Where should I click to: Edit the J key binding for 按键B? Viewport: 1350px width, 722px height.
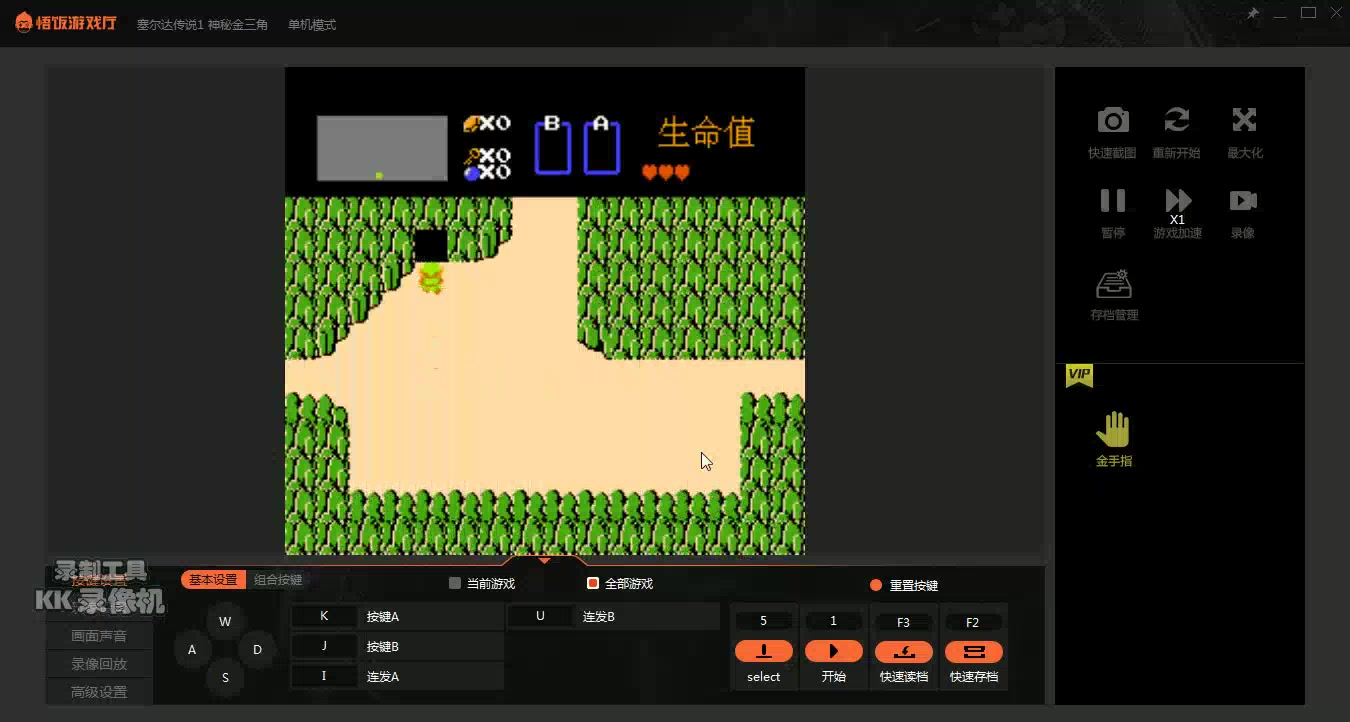(x=324, y=646)
